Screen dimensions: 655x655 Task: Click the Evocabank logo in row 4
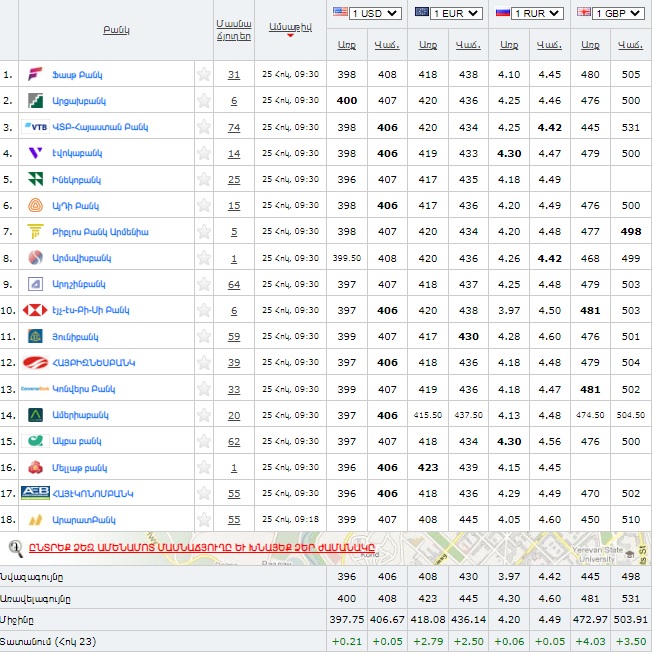(x=35, y=153)
